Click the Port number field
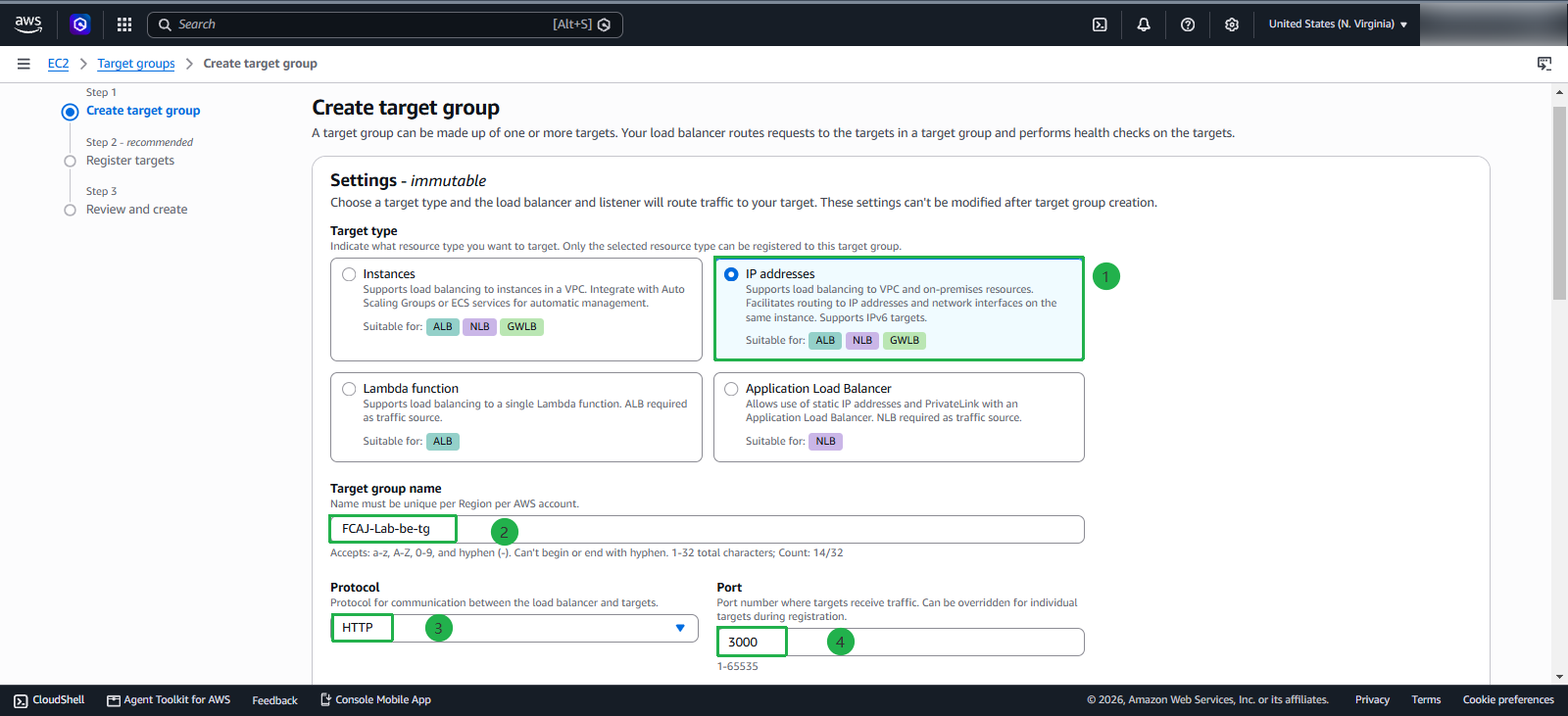 [x=901, y=643]
